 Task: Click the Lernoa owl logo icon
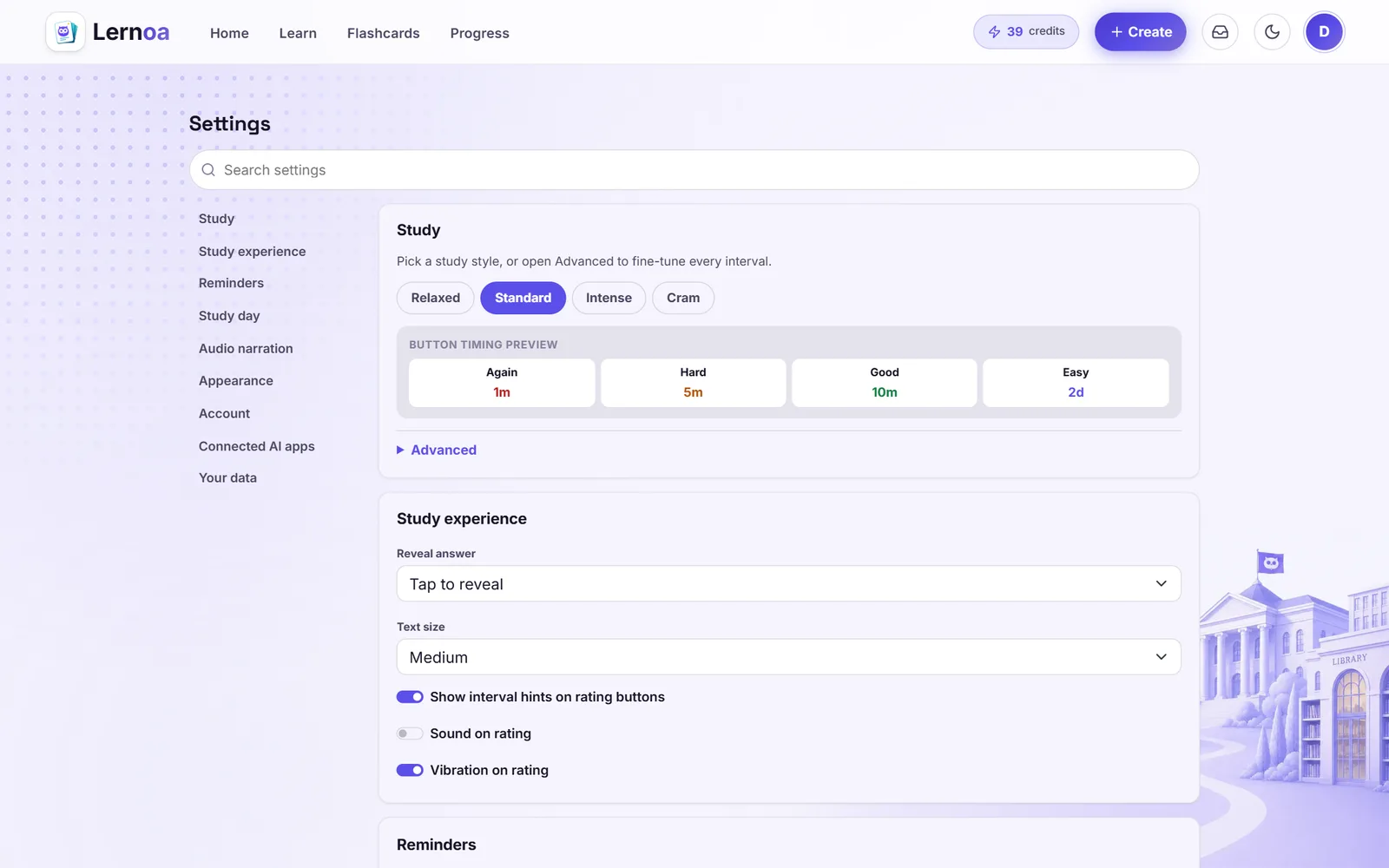[65, 32]
